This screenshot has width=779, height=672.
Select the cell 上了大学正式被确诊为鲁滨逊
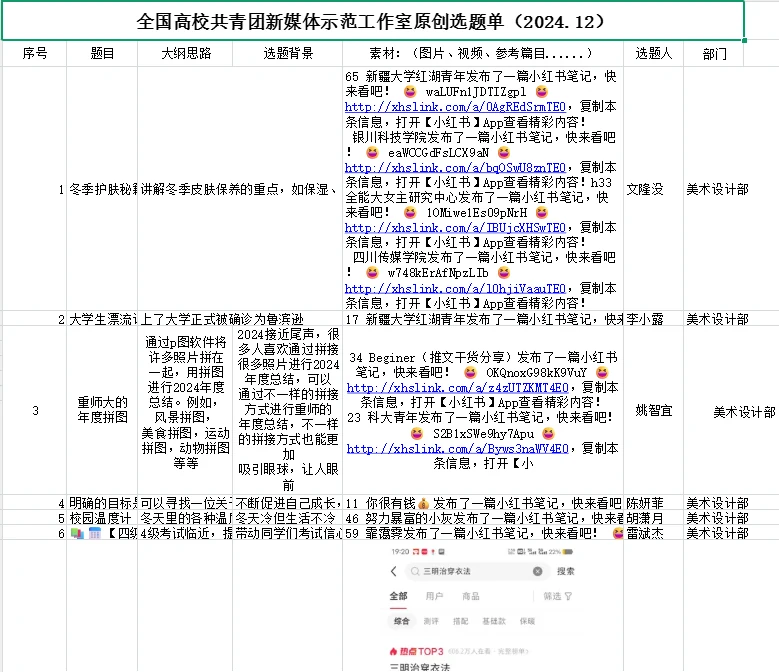pos(222,319)
